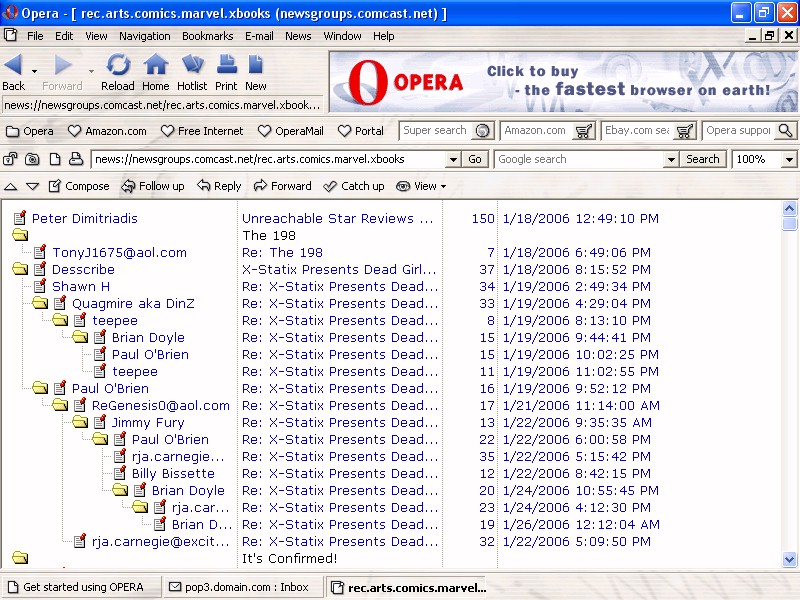Image resolution: width=800 pixels, height=600 pixels.
Task: Collapse the Desscribe thread folder
Action: [x=20, y=269]
